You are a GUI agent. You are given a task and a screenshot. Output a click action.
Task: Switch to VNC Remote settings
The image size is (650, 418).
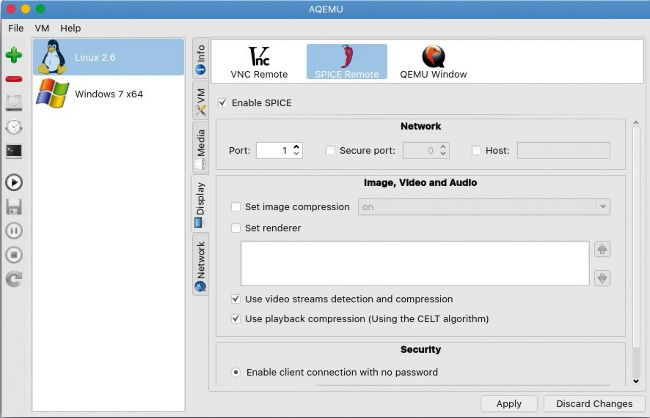click(x=259, y=62)
